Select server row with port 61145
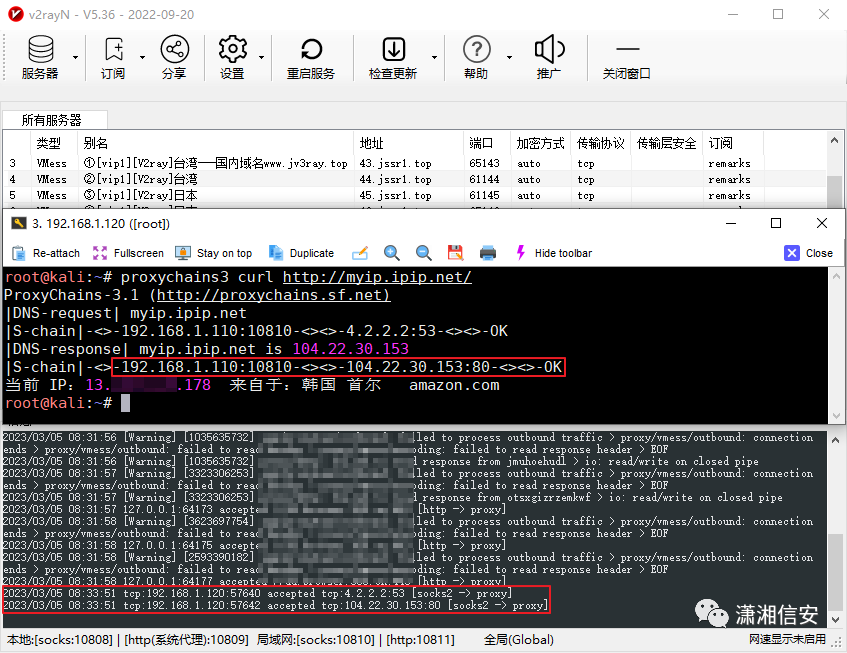Viewport: 847px width, 653px height. point(415,195)
